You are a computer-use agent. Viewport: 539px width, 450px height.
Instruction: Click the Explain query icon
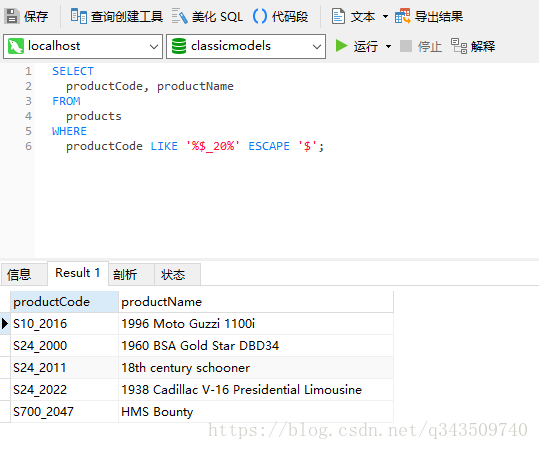[x=459, y=46]
